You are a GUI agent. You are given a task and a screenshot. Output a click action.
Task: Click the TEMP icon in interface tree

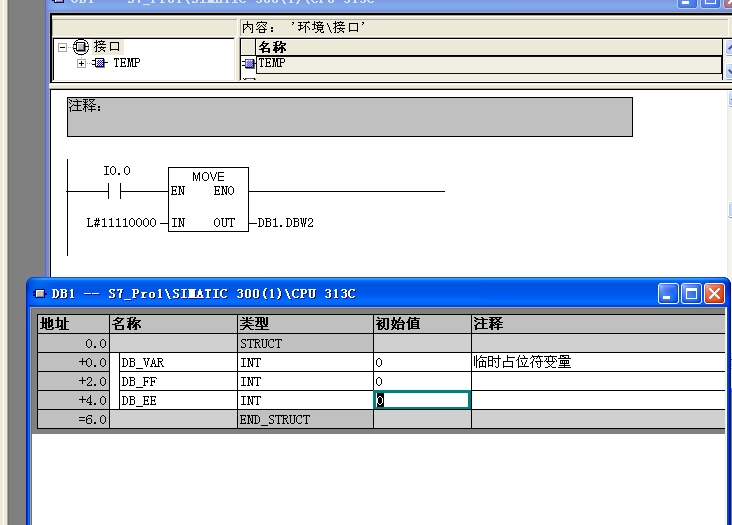click(x=99, y=63)
